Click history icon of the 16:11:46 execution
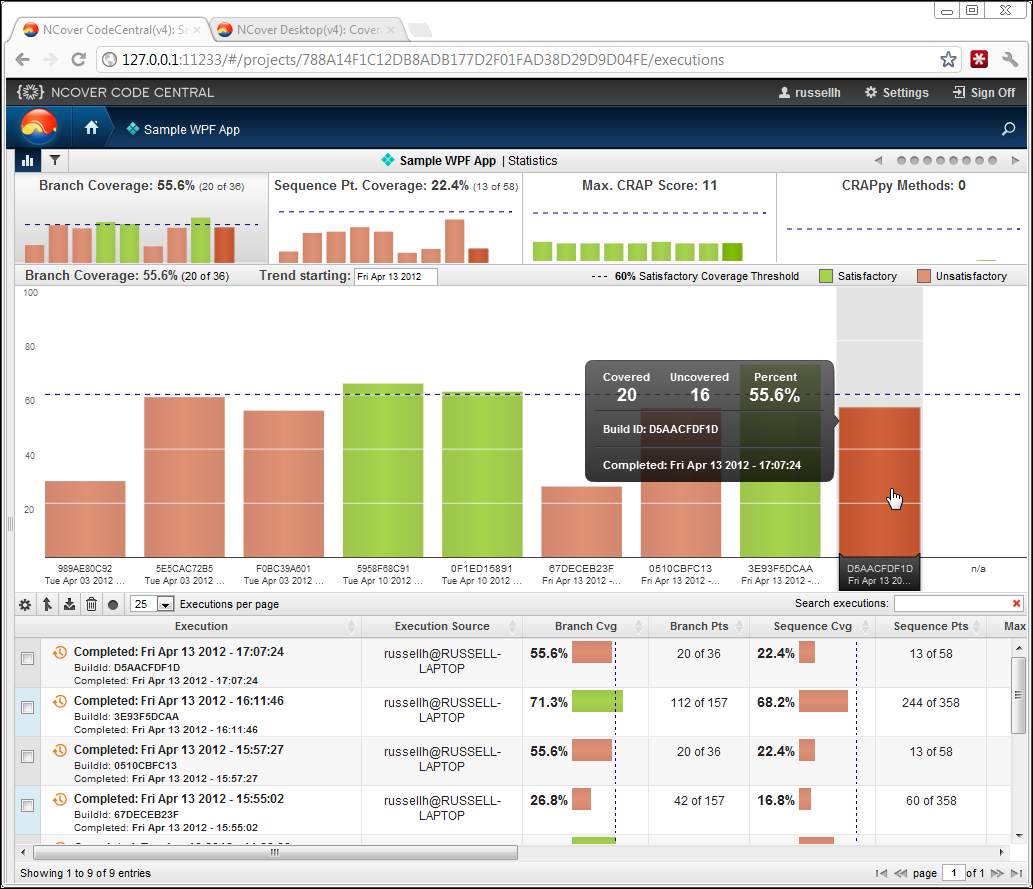This screenshot has height=889, width=1033. (60, 701)
